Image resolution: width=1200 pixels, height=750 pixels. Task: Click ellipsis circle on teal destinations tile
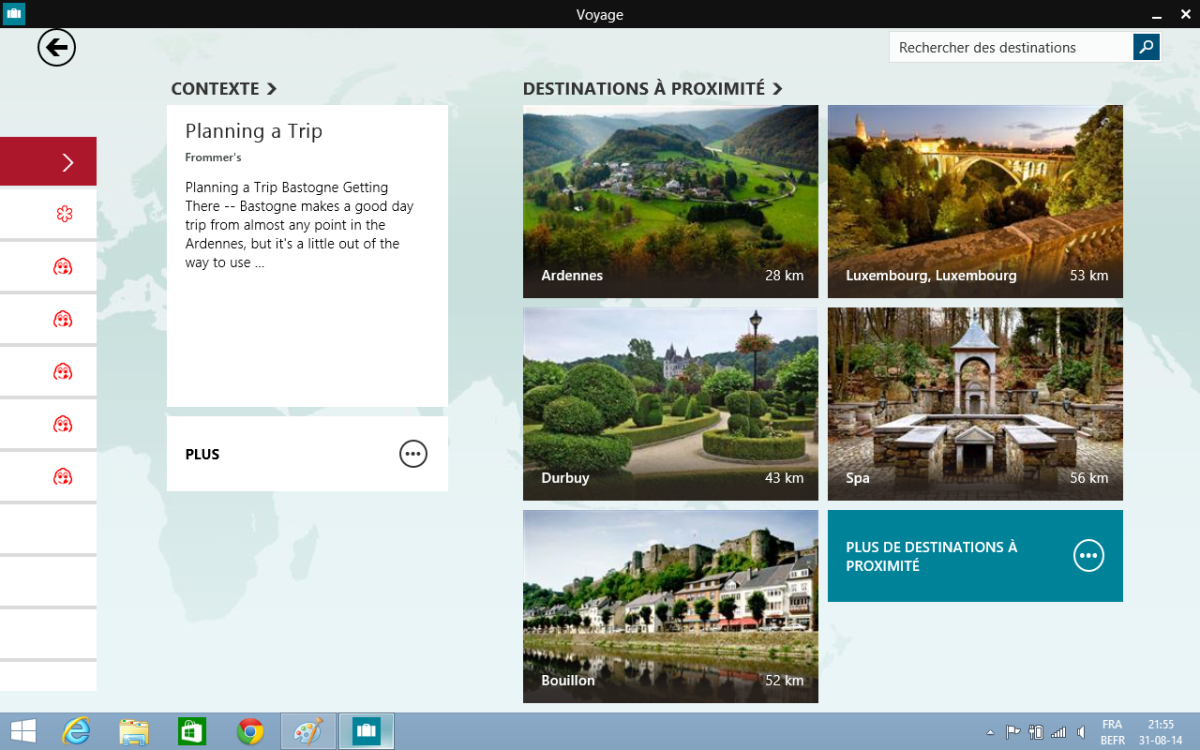[x=1089, y=555]
